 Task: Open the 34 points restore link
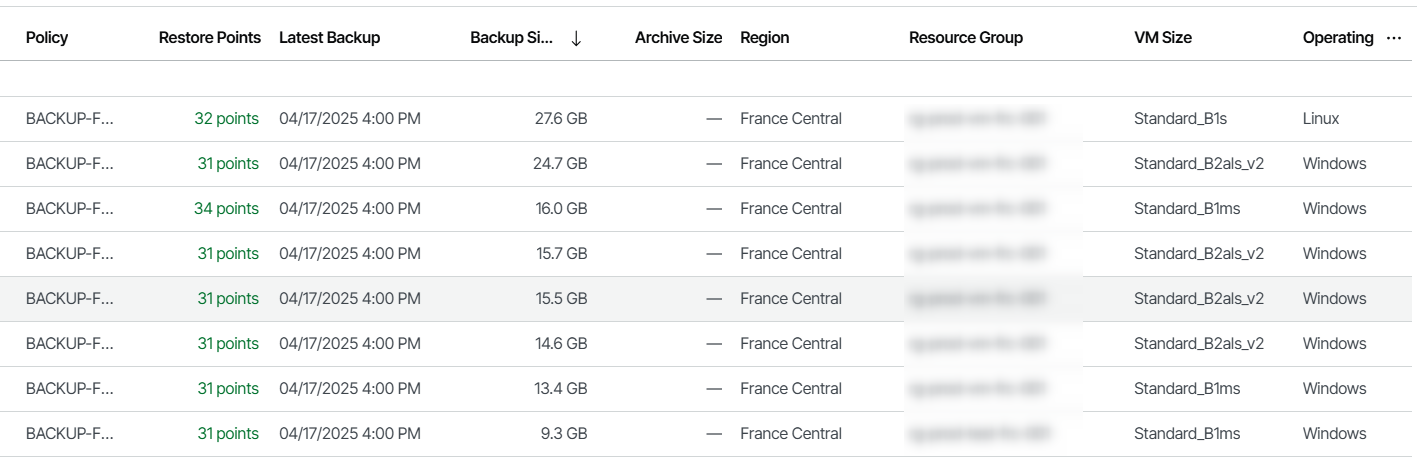pyautogui.click(x=226, y=209)
